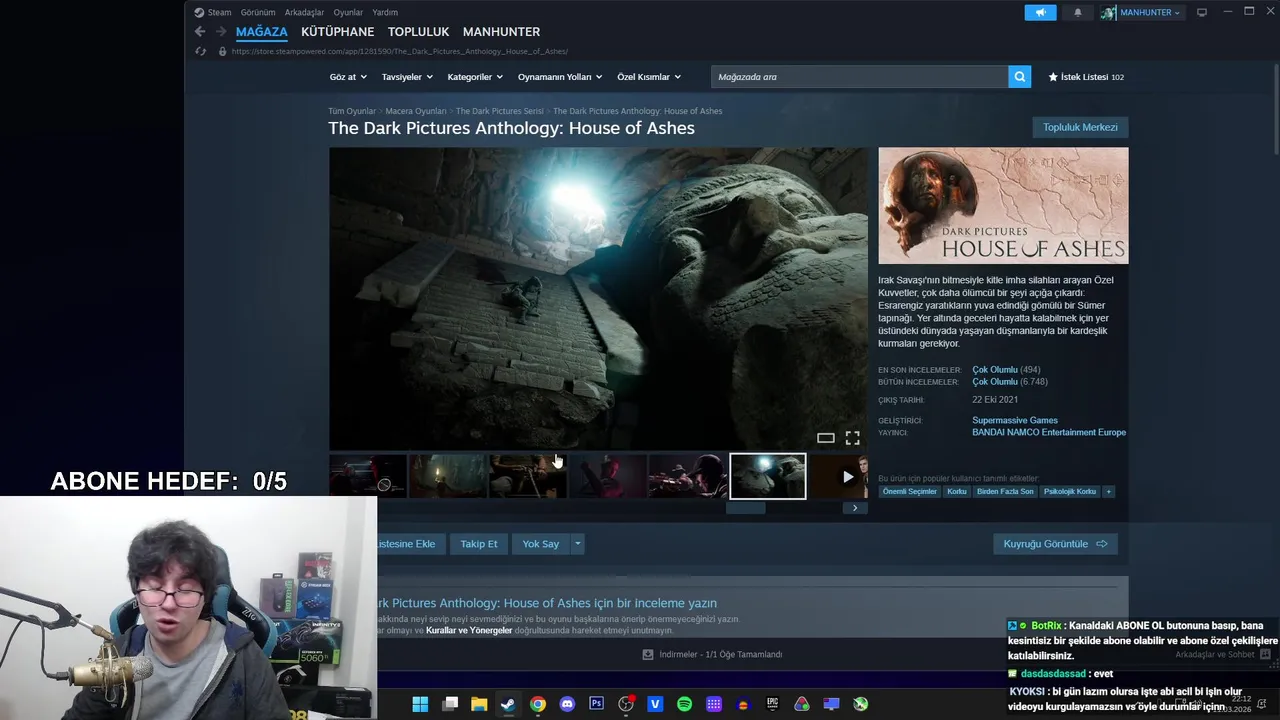Open Discord from the taskbar
This screenshot has width=1280, height=720.
[x=567, y=704]
